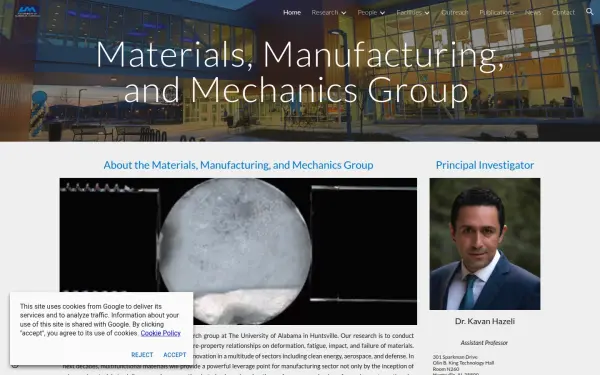Open the Outreach nav item
This screenshot has height=375, width=600.
click(x=455, y=12)
